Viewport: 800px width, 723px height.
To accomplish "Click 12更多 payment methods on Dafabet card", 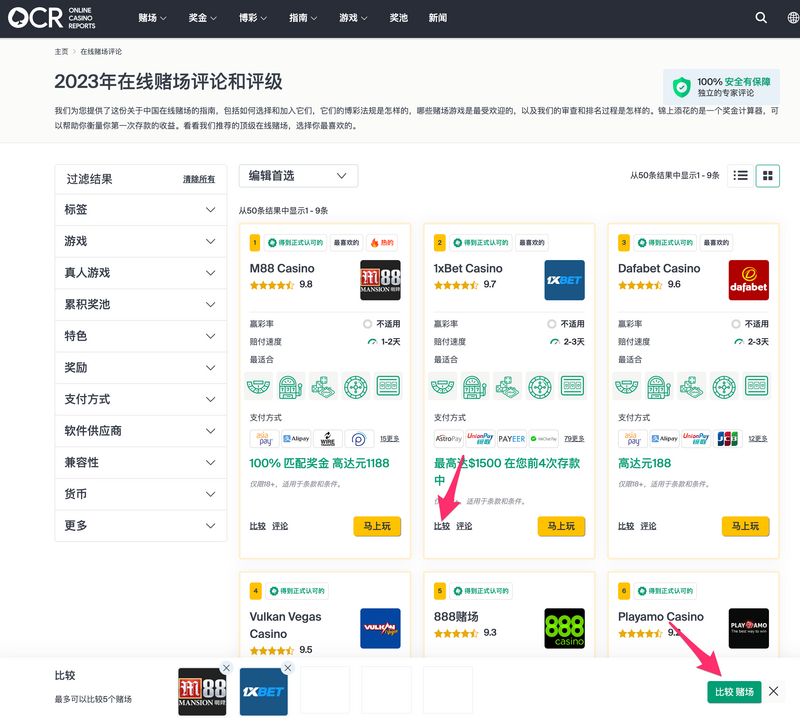I will [758, 439].
